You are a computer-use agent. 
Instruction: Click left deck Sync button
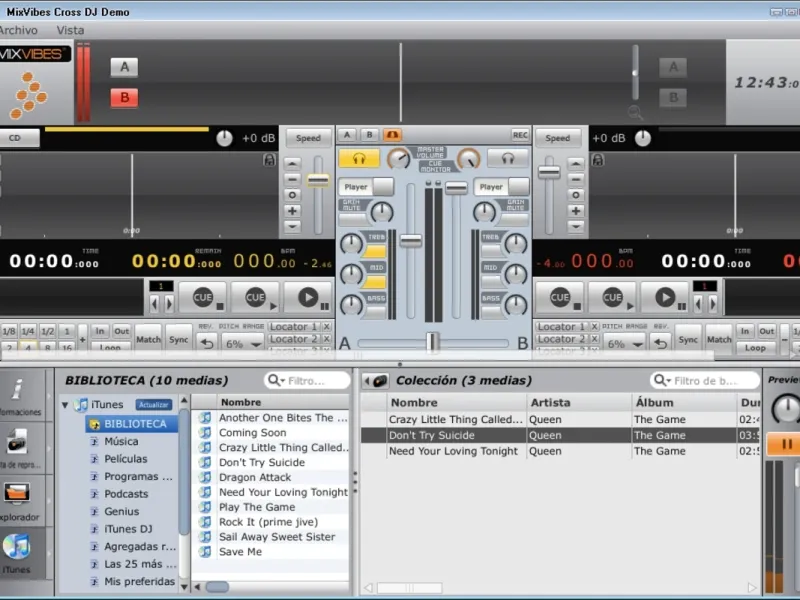(x=179, y=339)
